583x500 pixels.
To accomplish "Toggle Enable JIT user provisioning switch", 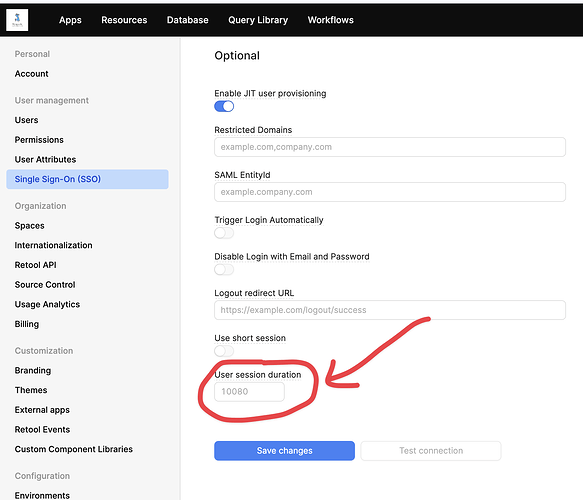I will (224, 106).
